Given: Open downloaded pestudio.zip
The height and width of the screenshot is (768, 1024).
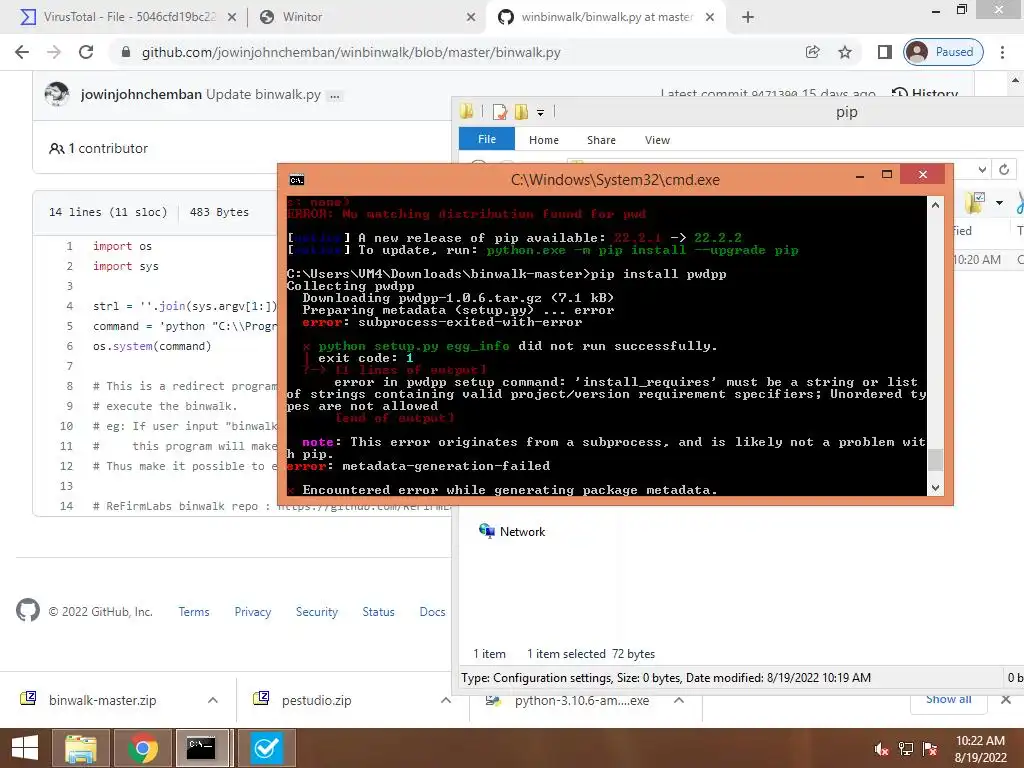Looking at the screenshot, I should [317, 700].
